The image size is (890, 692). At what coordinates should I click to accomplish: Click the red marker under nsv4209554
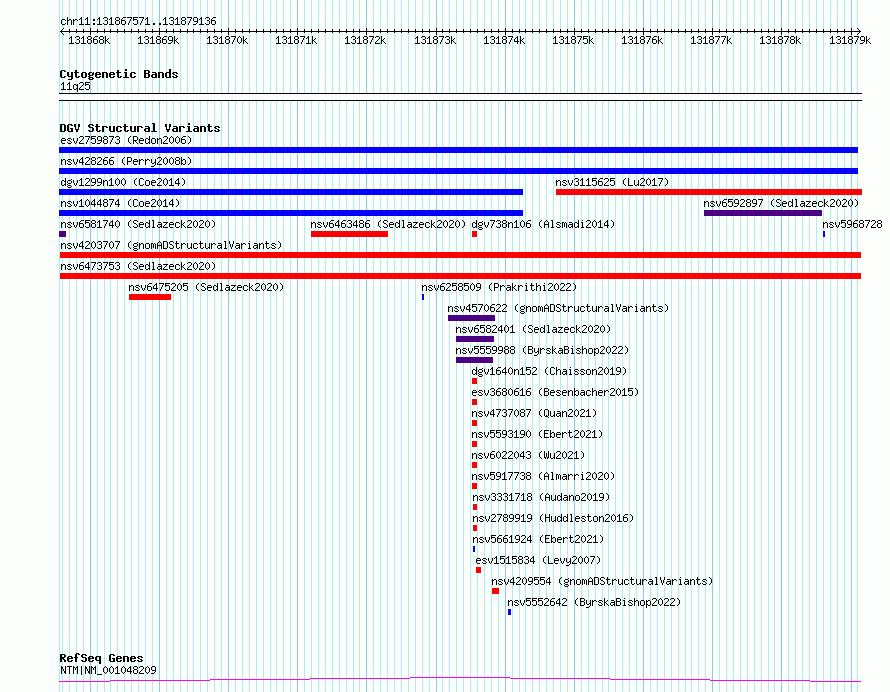pyautogui.click(x=496, y=591)
